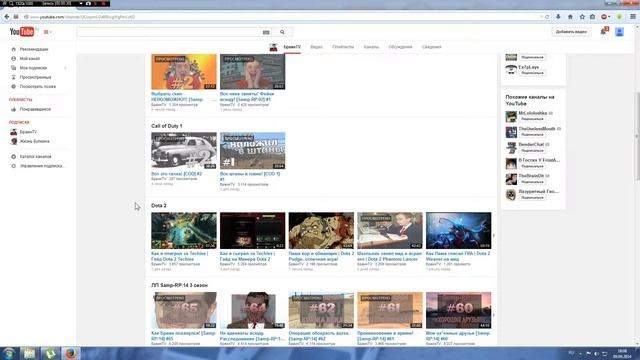The height and width of the screenshot is (360, 640).
Task: Switch to the 'Обсуждение' channel tab
Action: [x=400, y=47]
